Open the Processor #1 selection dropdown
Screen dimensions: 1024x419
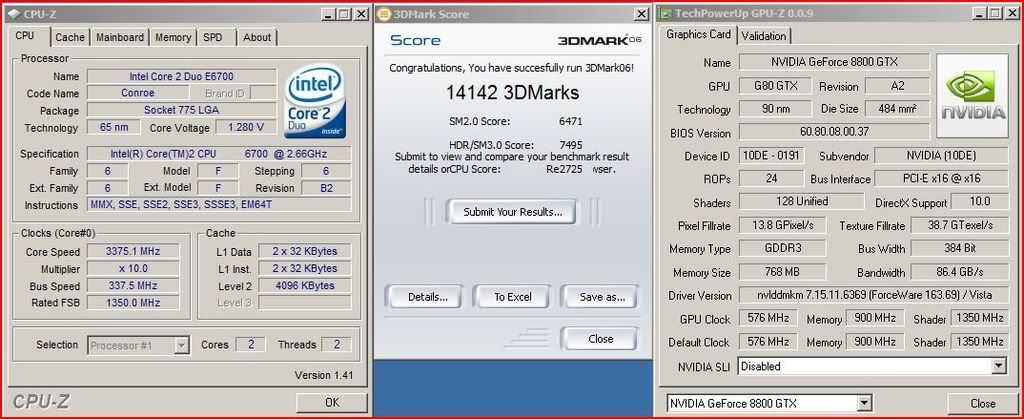click(x=181, y=345)
